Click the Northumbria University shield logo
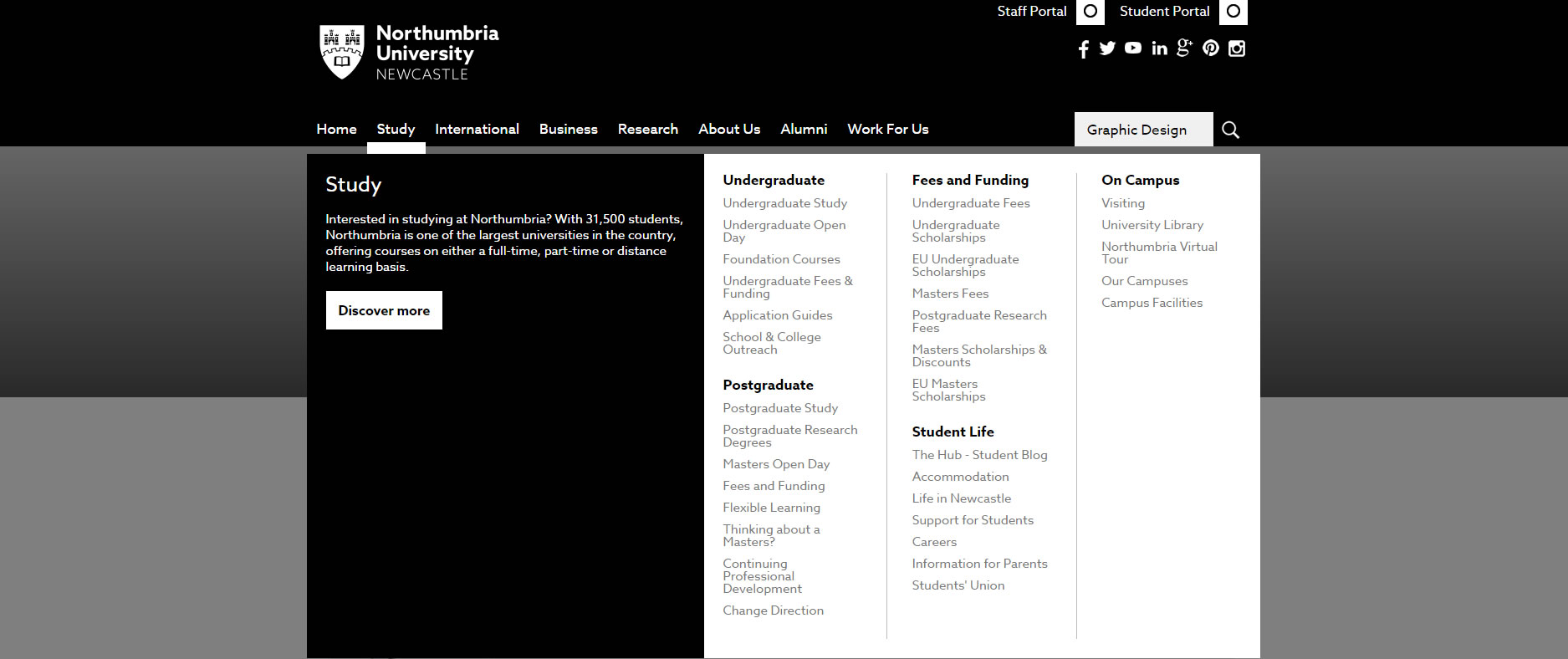Screen dimensions: 1568x659 341,52
